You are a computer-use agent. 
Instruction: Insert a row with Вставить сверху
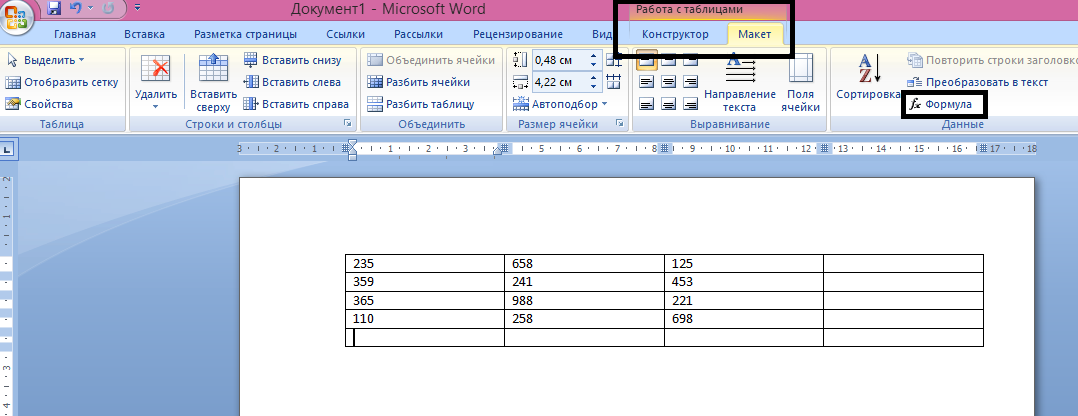point(213,82)
